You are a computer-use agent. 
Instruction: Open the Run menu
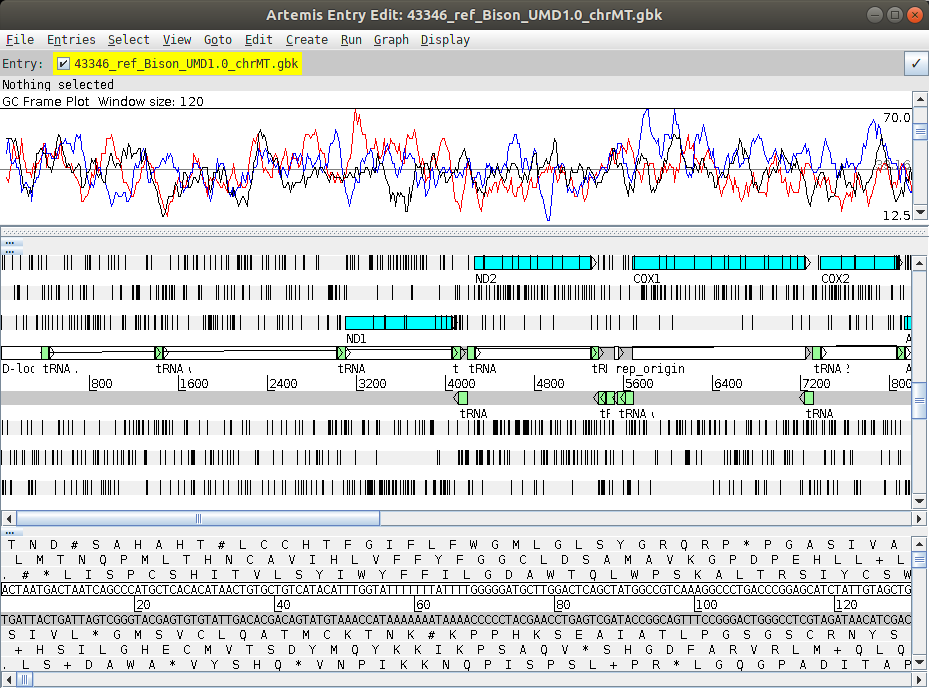(x=352, y=39)
